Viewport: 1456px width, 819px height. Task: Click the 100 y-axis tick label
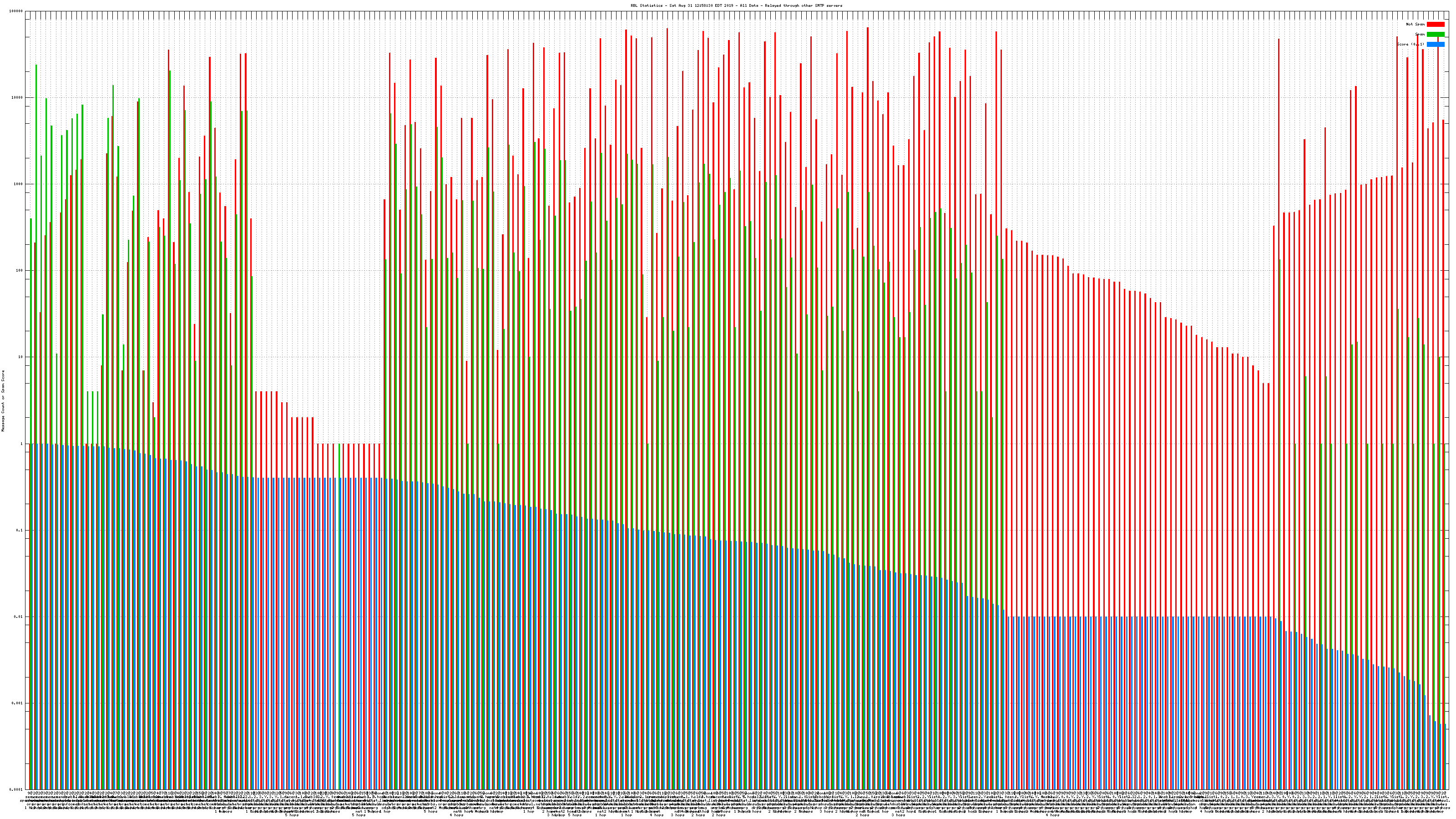coord(20,271)
